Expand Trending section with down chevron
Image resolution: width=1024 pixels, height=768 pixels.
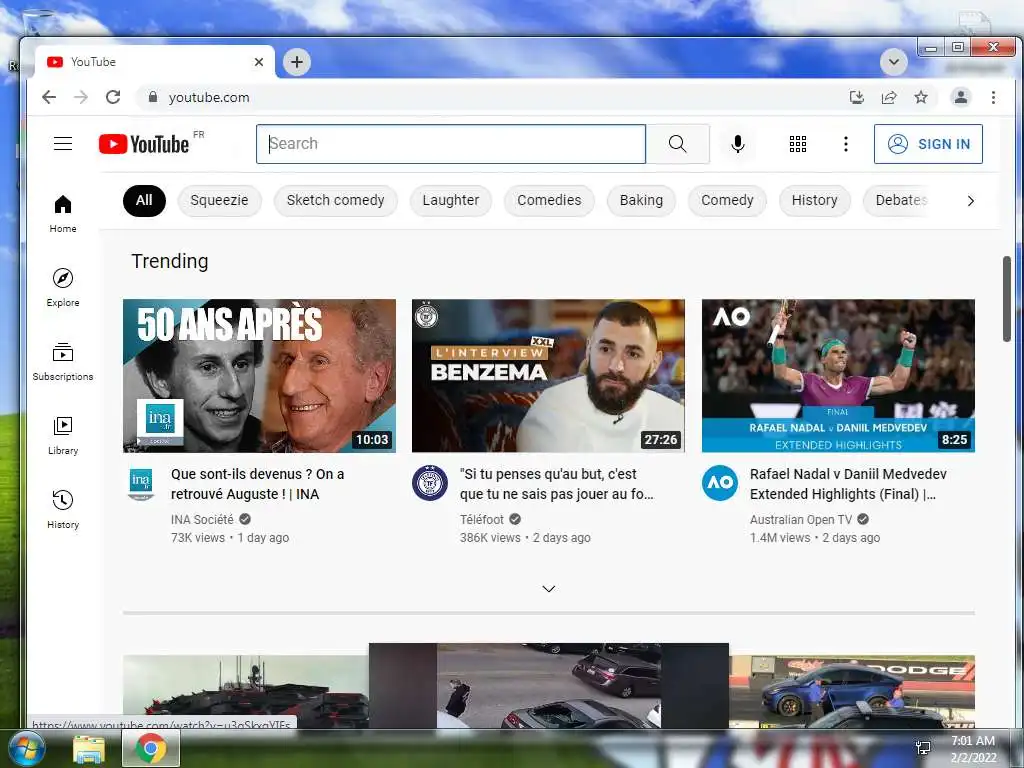(549, 589)
